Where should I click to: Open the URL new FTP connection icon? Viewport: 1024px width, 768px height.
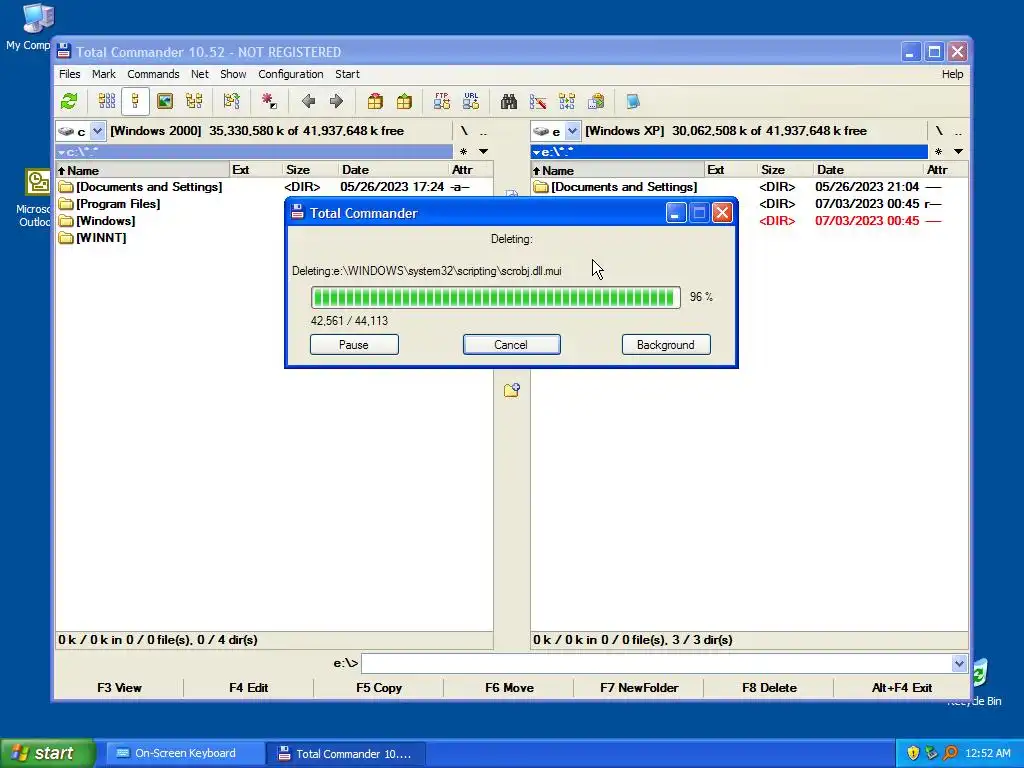click(471, 101)
